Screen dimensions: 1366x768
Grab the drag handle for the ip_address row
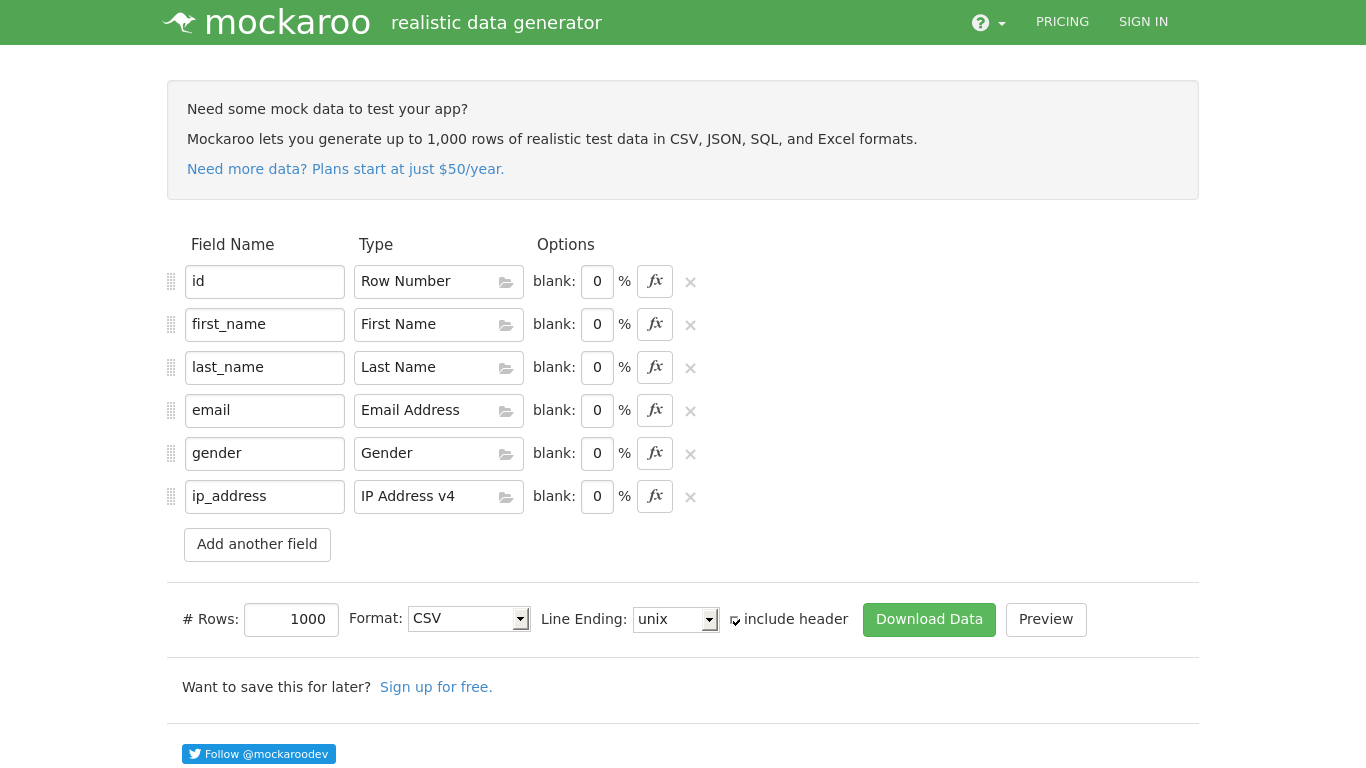pos(171,497)
